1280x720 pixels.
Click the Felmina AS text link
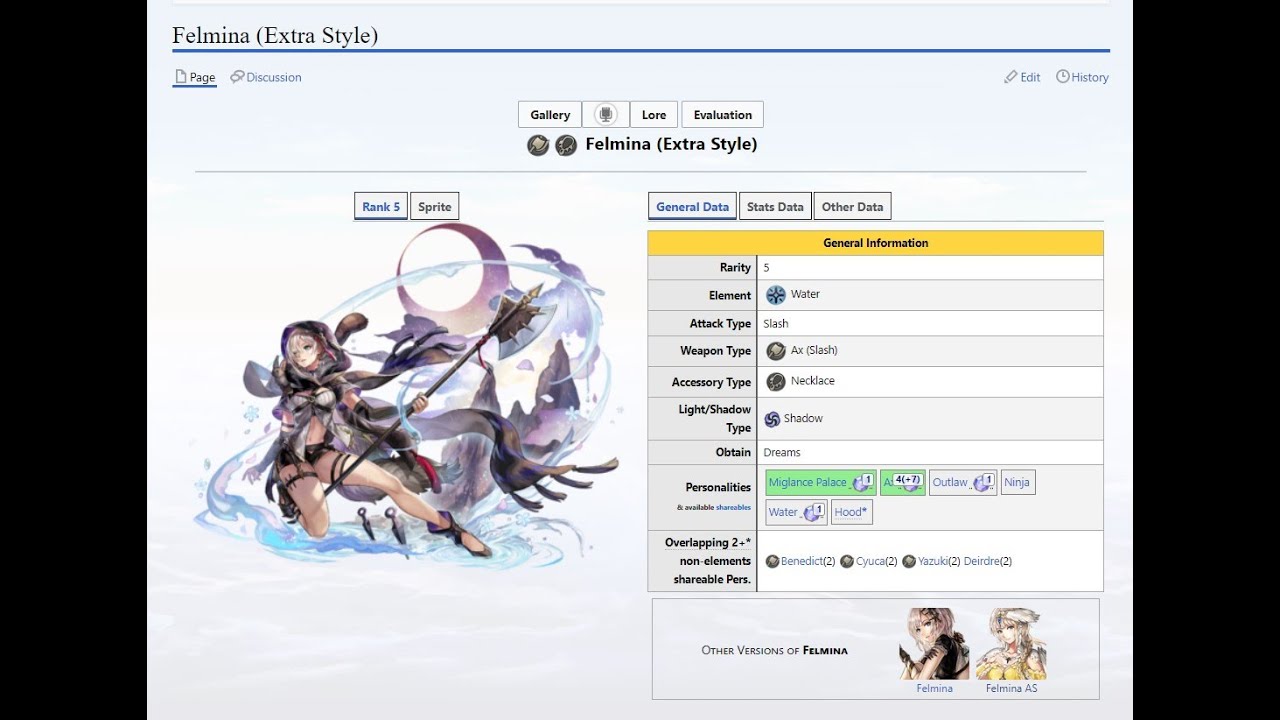(x=1011, y=688)
